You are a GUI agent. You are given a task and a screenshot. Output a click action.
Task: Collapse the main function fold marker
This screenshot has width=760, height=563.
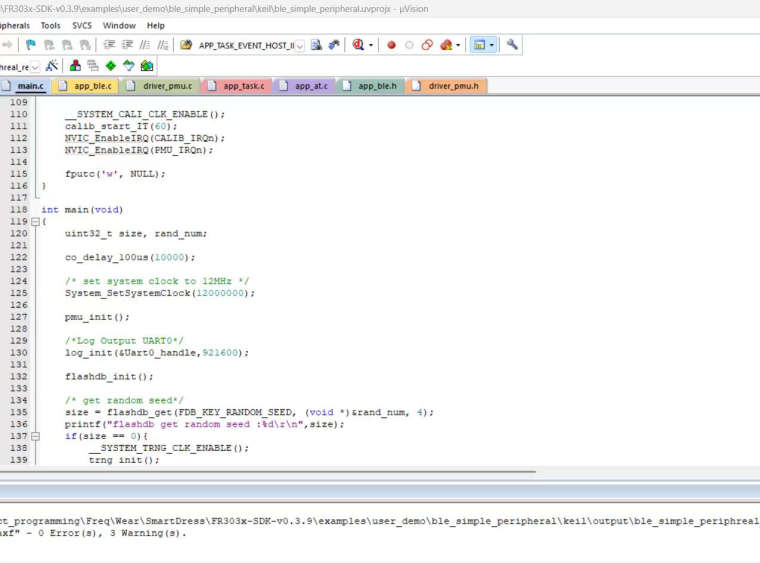tap(36, 222)
